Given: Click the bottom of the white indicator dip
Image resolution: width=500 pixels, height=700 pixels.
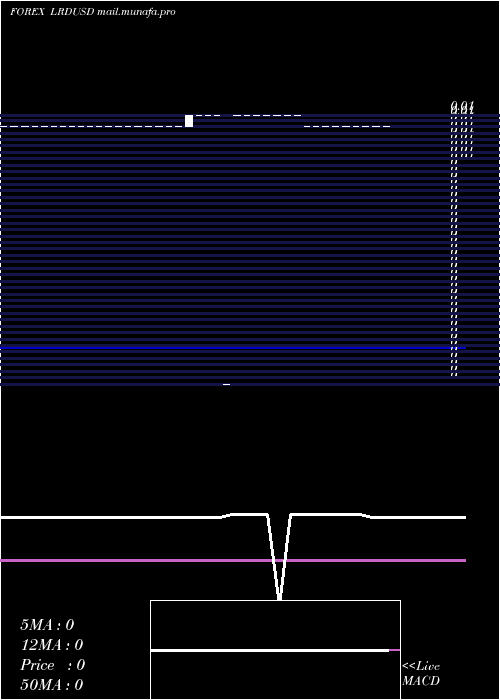Looking at the screenshot, I should click(279, 596).
